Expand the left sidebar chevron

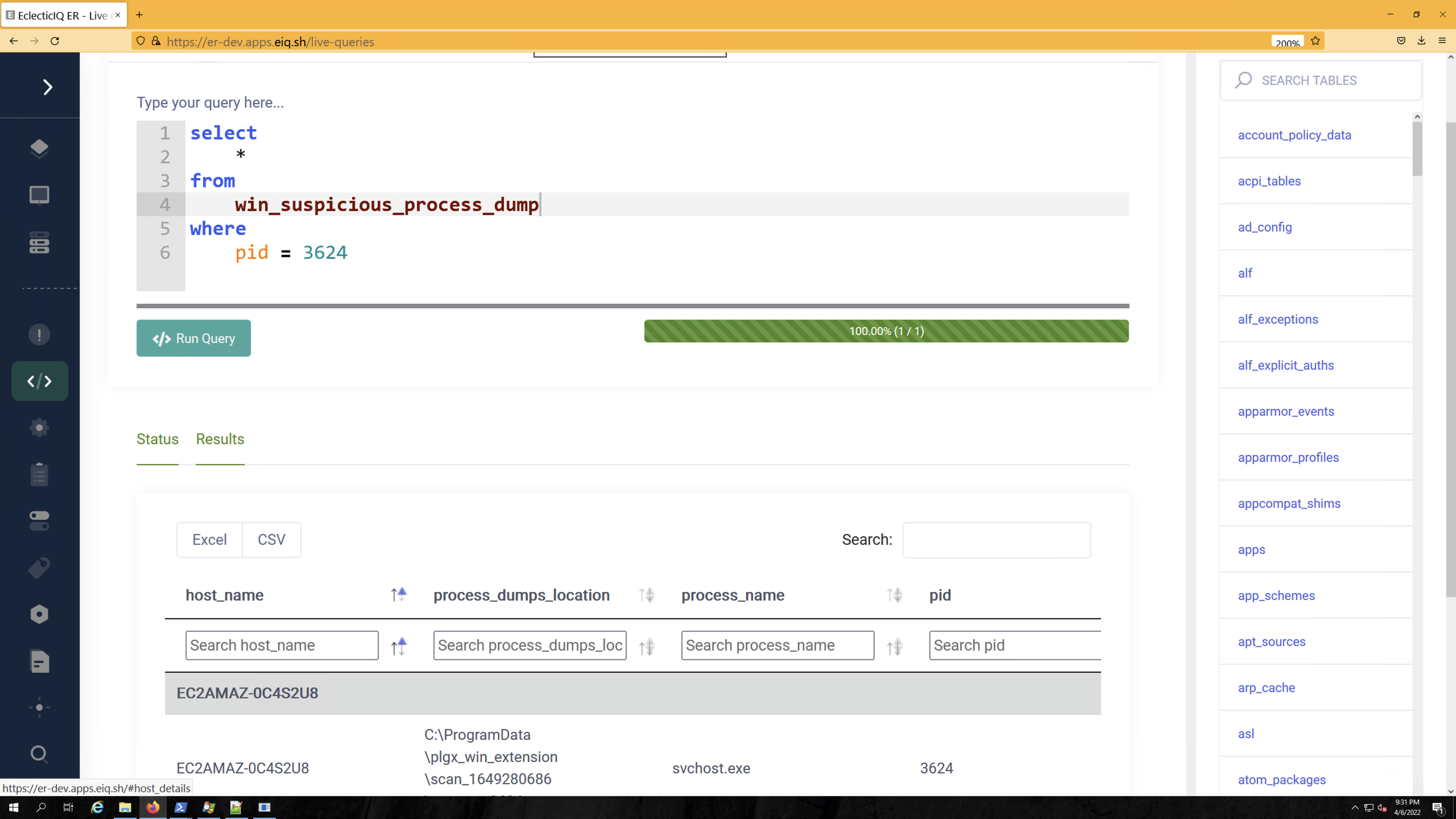tap(48, 87)
